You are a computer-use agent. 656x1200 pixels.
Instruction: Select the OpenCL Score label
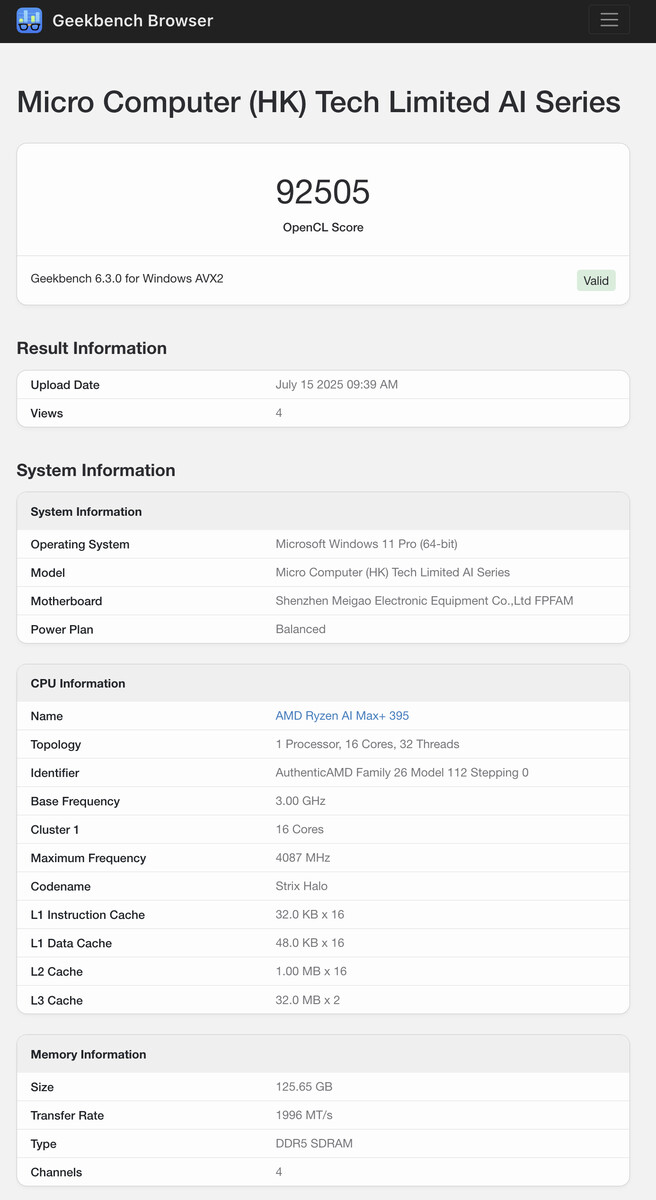[x=323, y=227]
